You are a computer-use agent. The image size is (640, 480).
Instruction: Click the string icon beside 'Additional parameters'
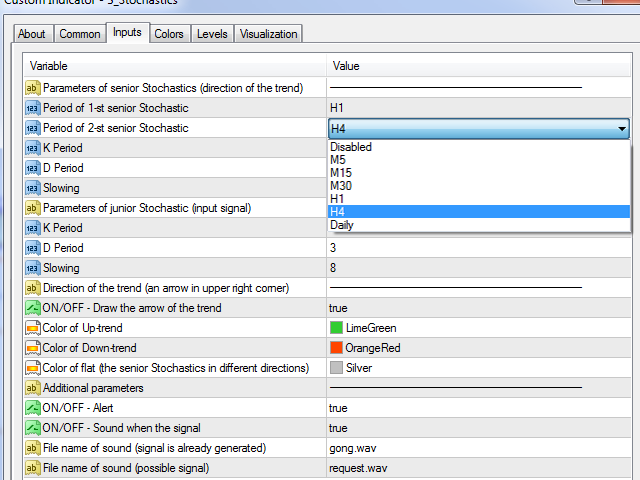(33, 388)
